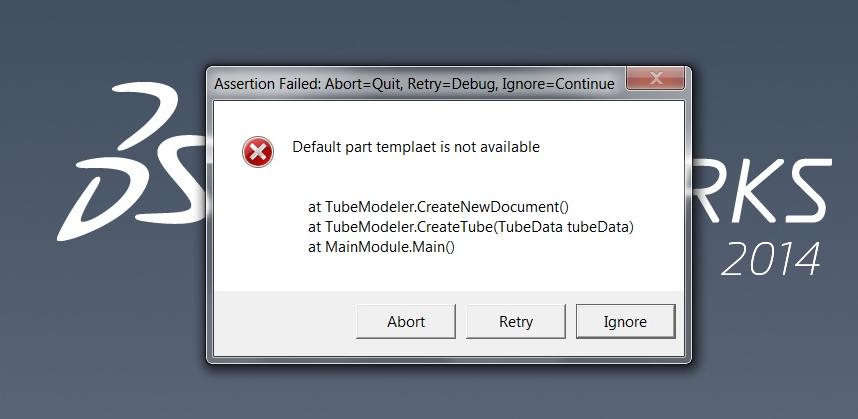Click the 2014 version text on splash
This screenshot has height=419, width=858.
click(770, 258)
